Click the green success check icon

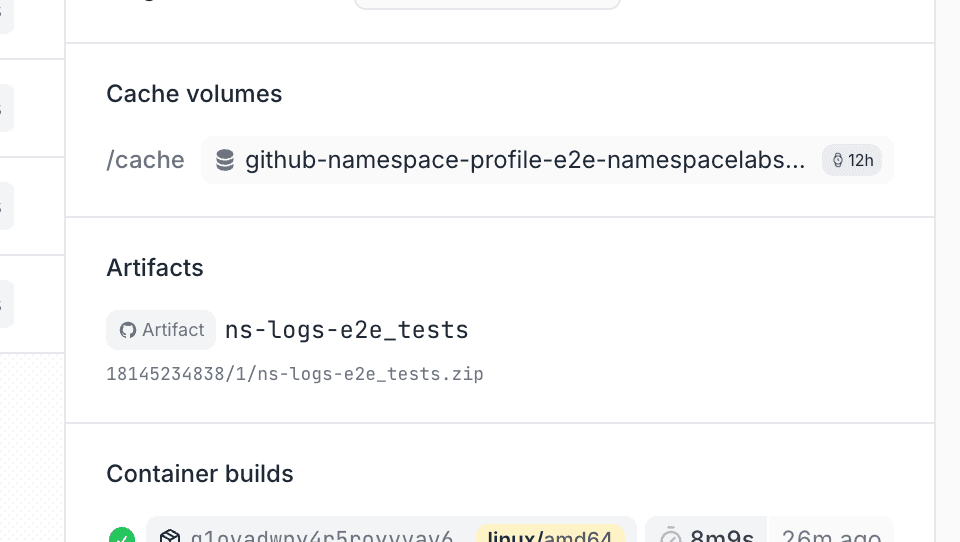[122, 537]
